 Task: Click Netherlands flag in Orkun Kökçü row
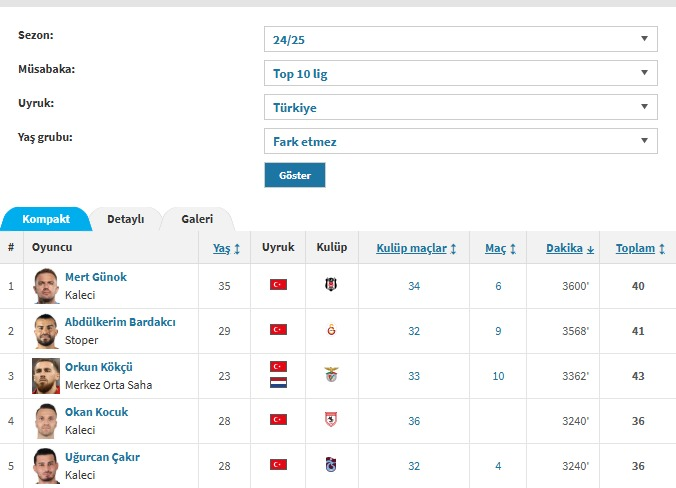coord(279,382)
